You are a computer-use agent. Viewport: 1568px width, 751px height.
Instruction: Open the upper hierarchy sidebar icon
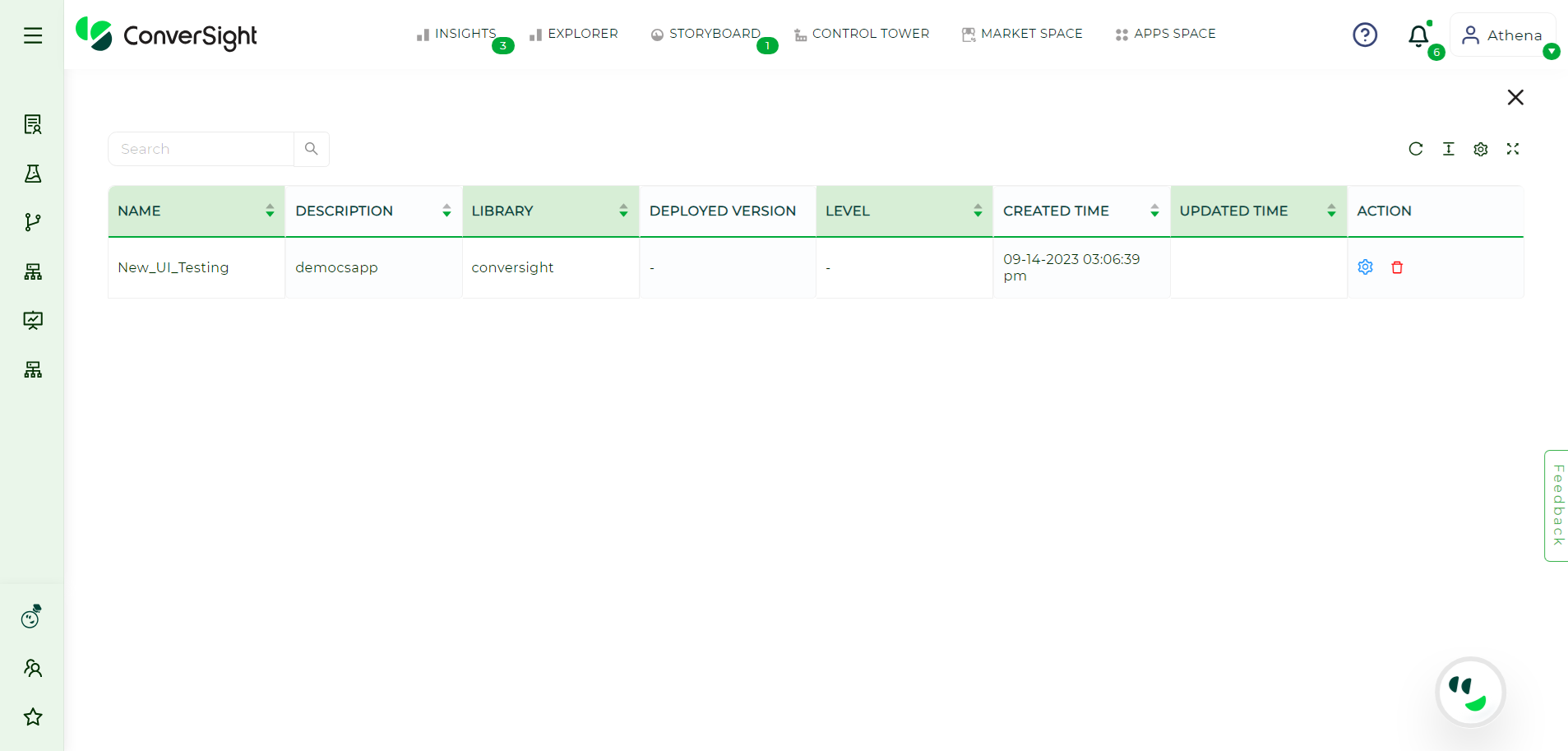click(33, 271)
